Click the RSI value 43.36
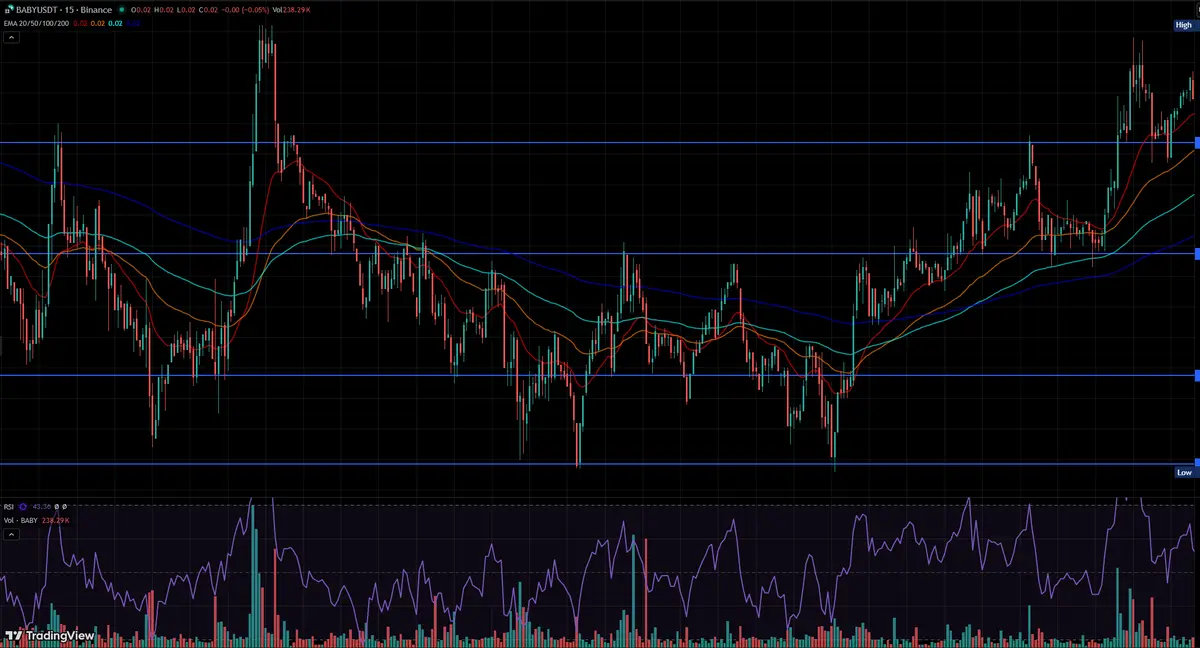 click(42, 506)
